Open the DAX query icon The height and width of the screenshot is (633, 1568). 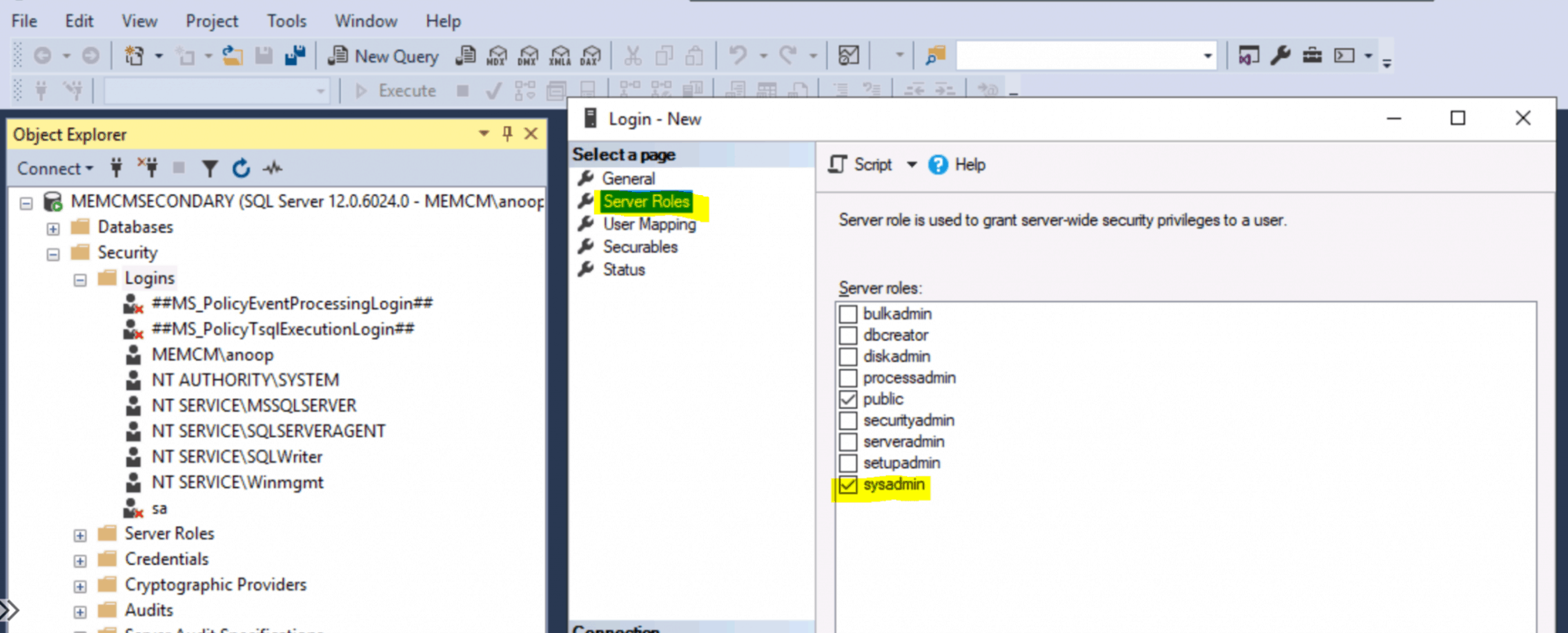click(590, 56)
